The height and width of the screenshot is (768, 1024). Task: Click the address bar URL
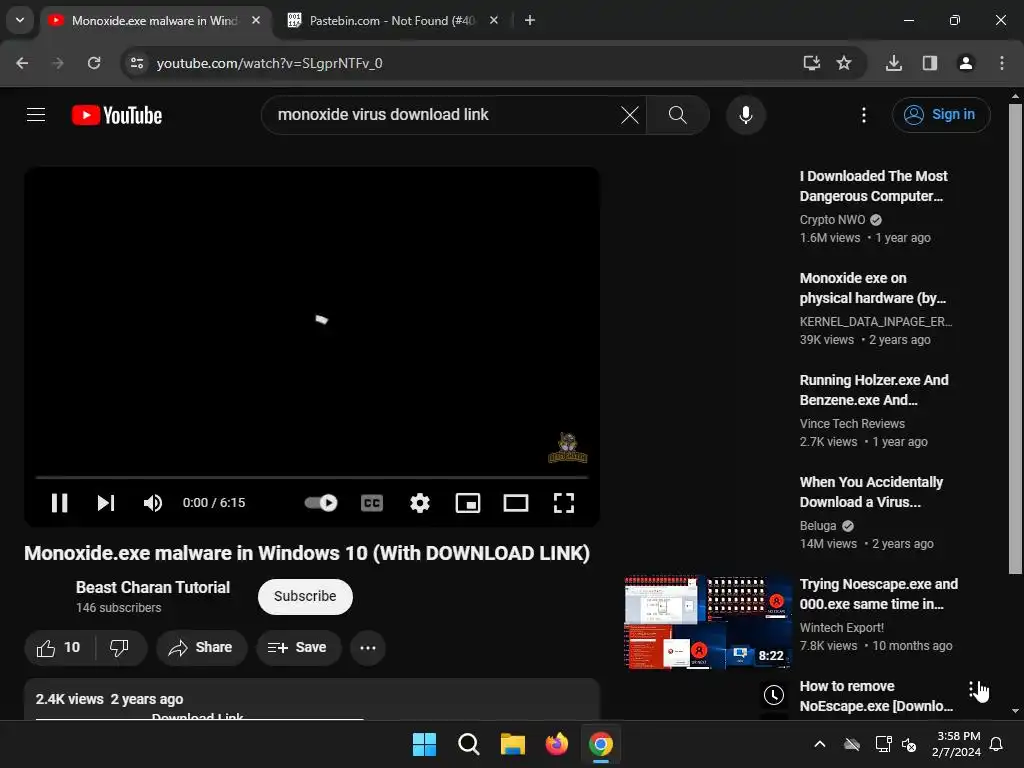click(270, 63)
